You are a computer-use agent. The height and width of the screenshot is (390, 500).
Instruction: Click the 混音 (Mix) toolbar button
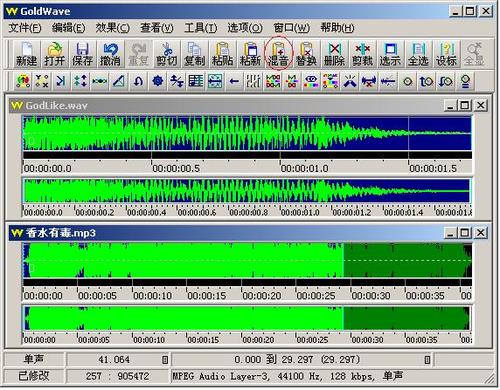278,54
